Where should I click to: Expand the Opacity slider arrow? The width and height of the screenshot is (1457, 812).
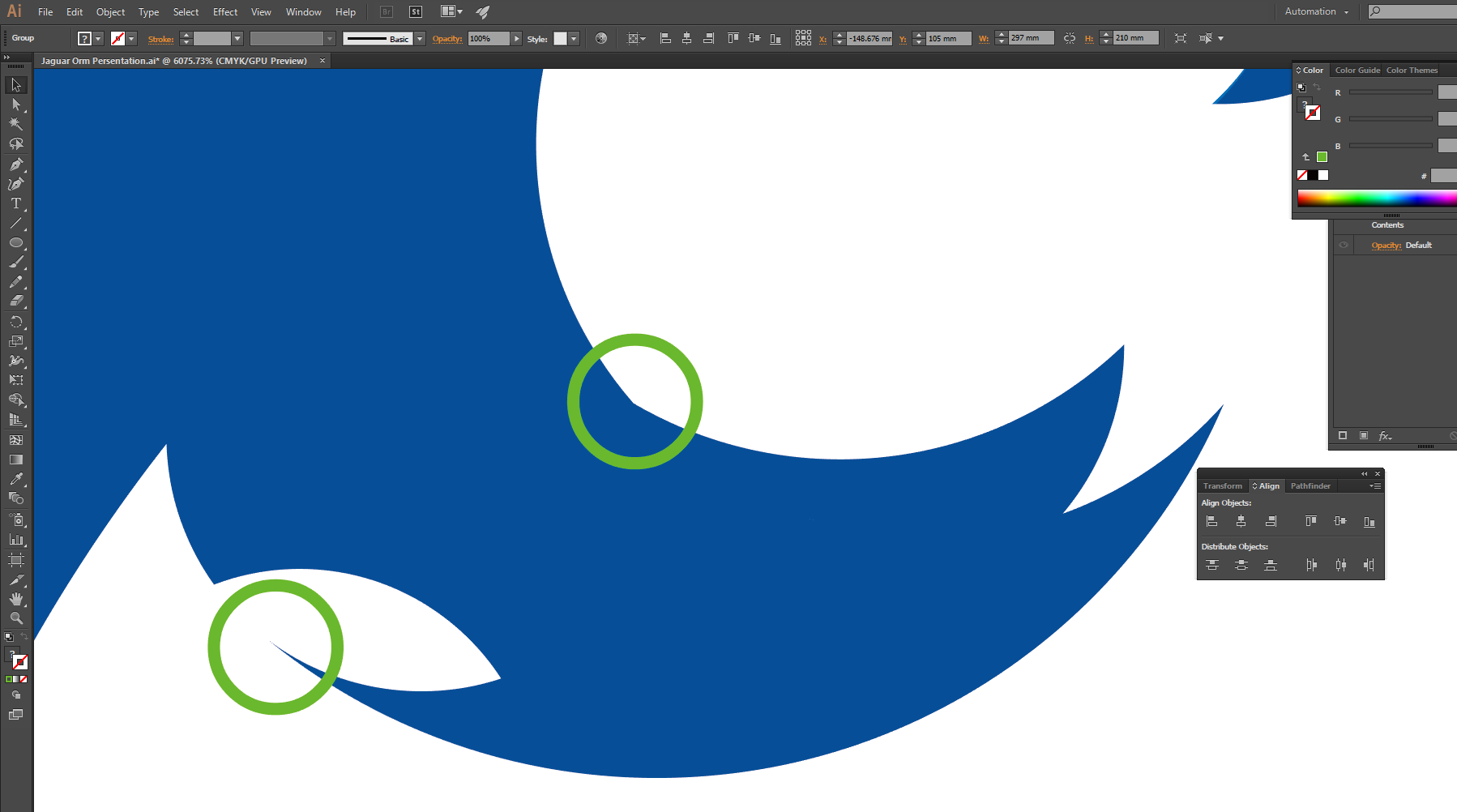(516, 38)
